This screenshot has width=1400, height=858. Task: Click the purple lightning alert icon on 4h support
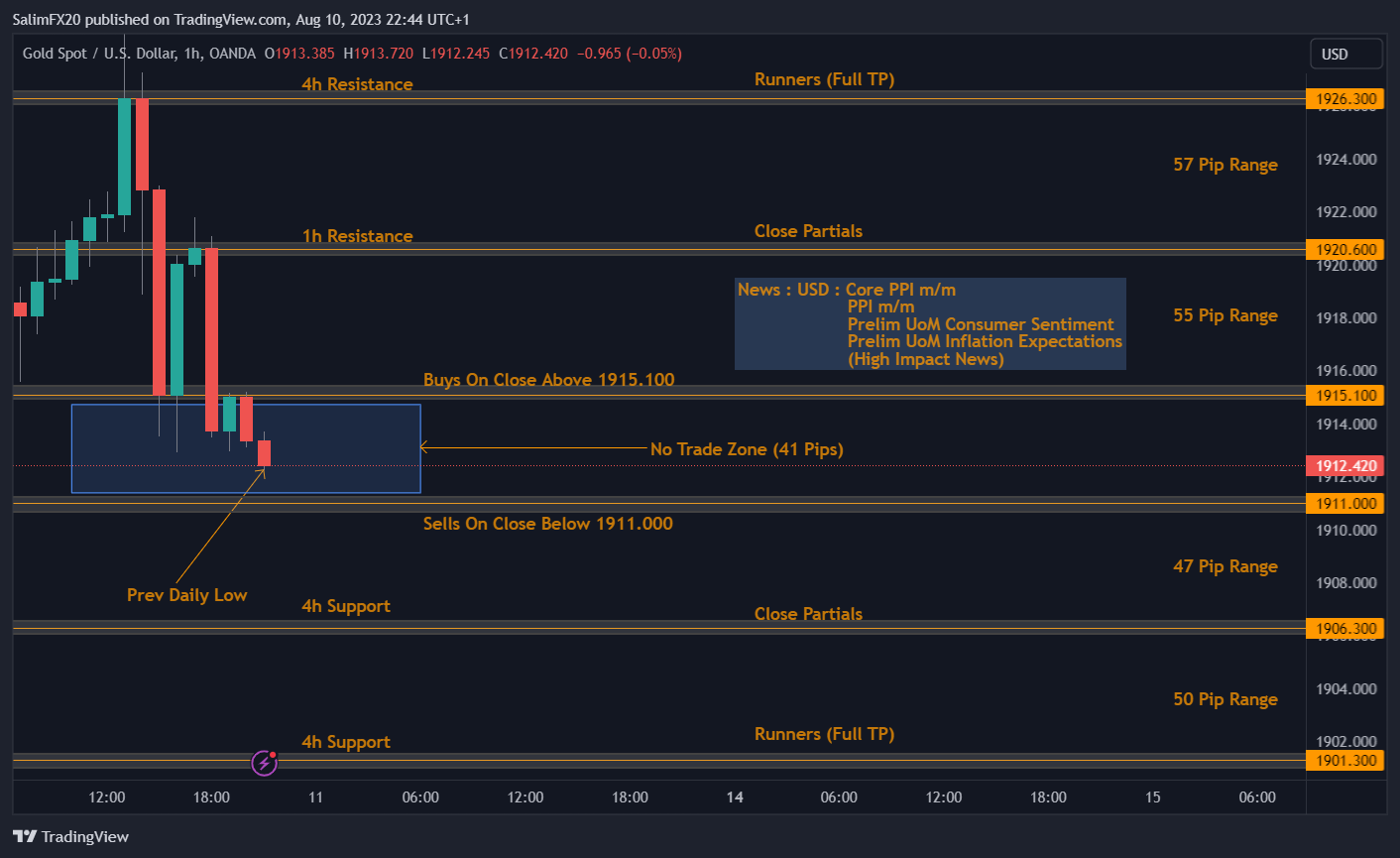click(264, 762)
